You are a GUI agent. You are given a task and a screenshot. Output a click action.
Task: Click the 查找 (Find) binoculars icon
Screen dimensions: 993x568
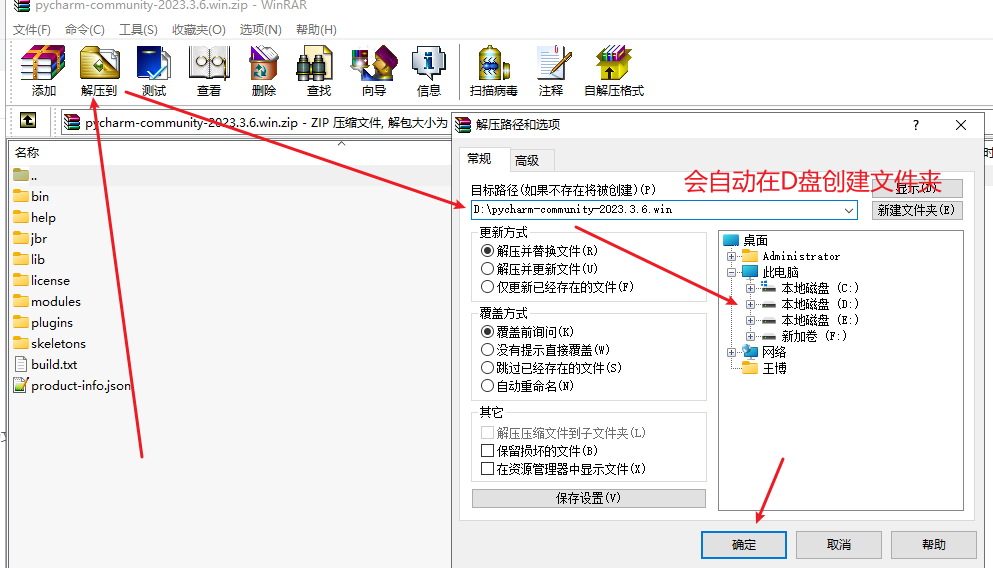315,63
